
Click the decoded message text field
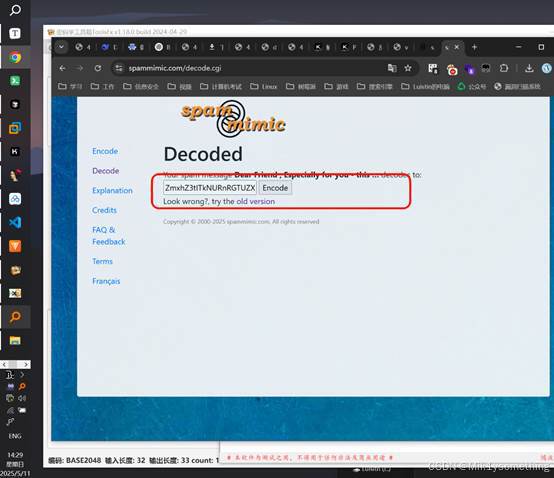click(x=210, y=188)
